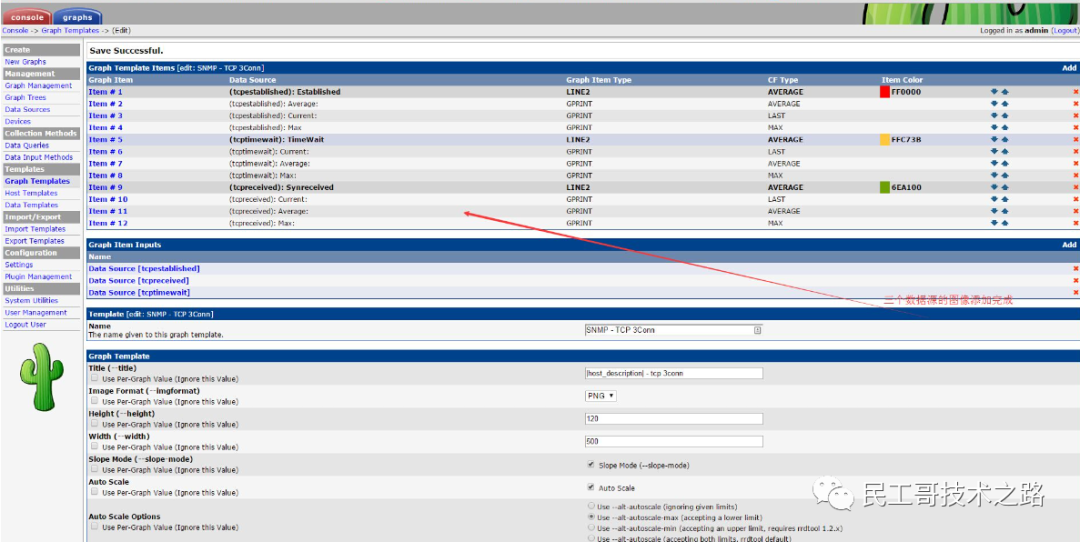Click the template Name input field
1080x542 pixels.
(x=674, y=330)
